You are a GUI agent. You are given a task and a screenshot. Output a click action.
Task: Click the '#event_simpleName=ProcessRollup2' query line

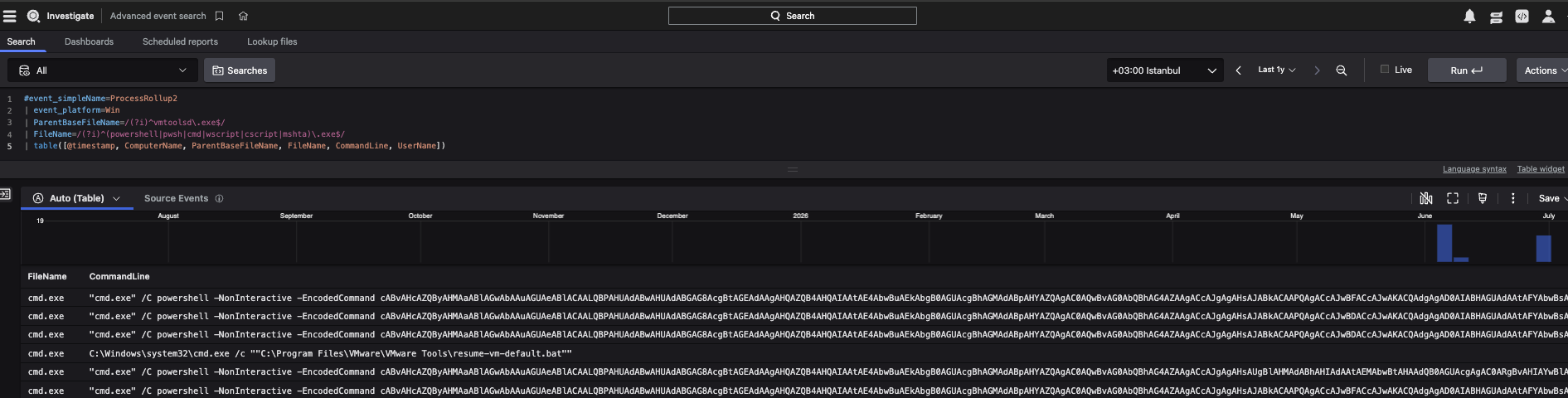100,98
